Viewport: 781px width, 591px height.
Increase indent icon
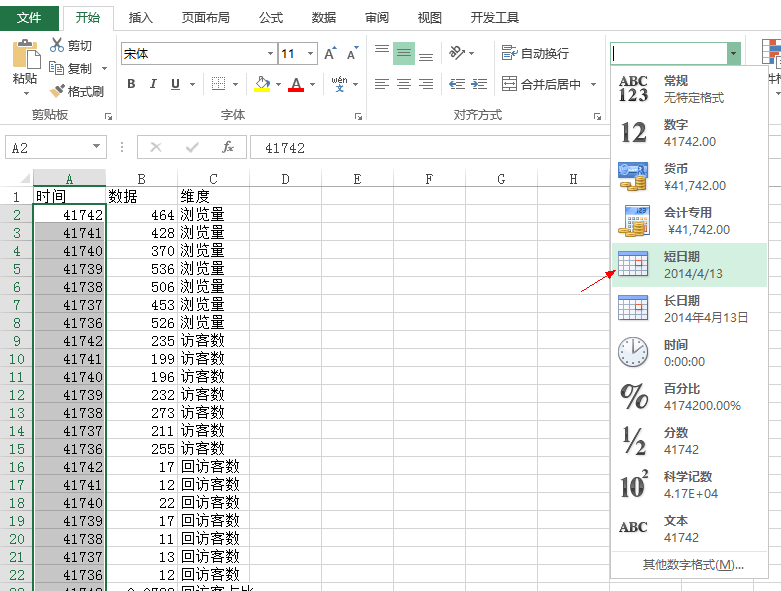tap(479, 84)
